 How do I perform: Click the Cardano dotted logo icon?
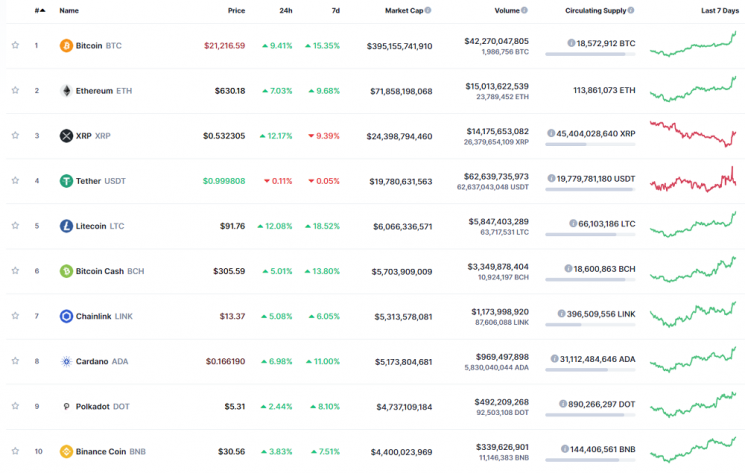tap(66, 361)
